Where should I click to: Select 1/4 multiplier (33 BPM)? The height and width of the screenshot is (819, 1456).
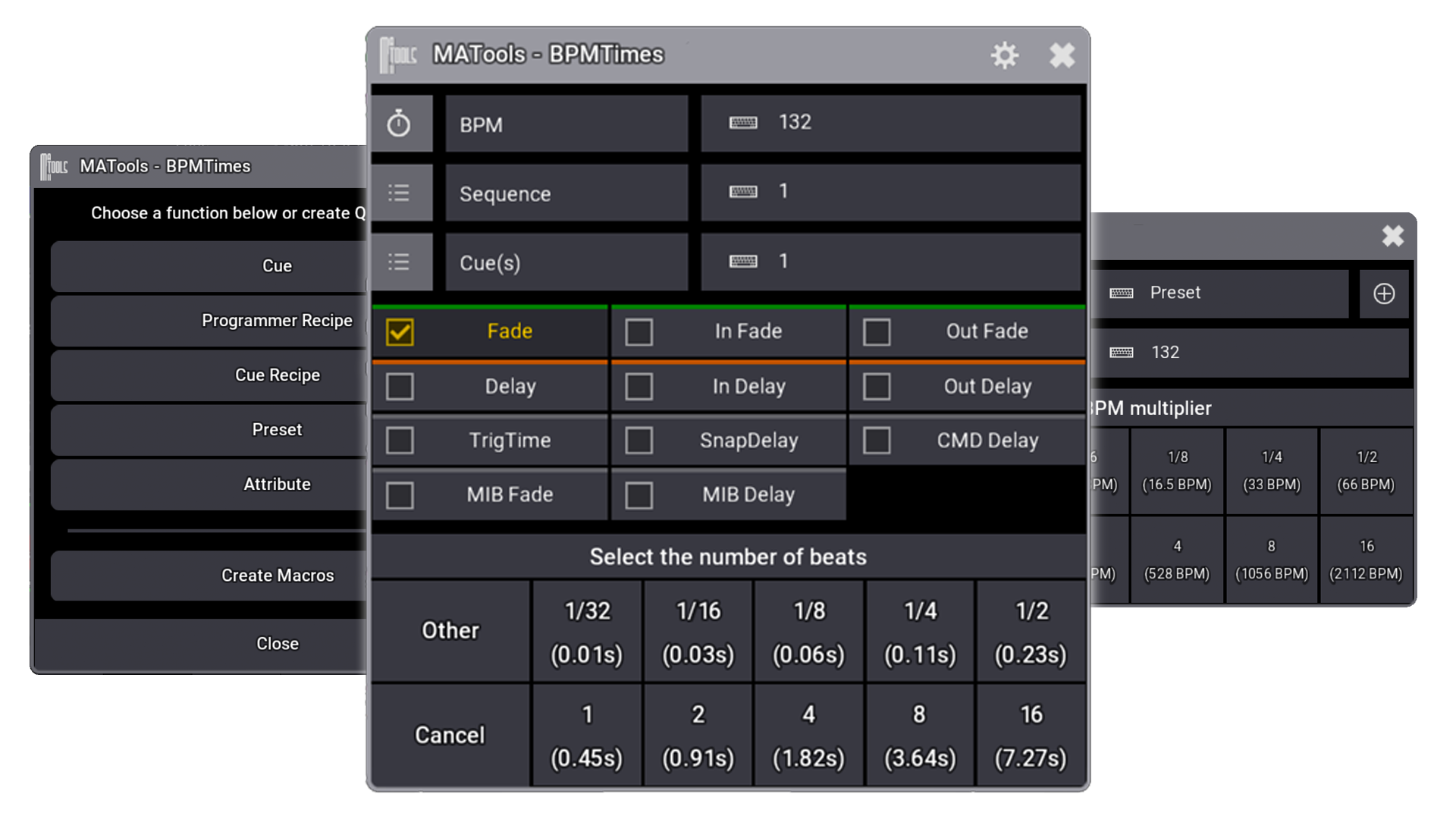pyautogui.click(x=1272, y=471)
